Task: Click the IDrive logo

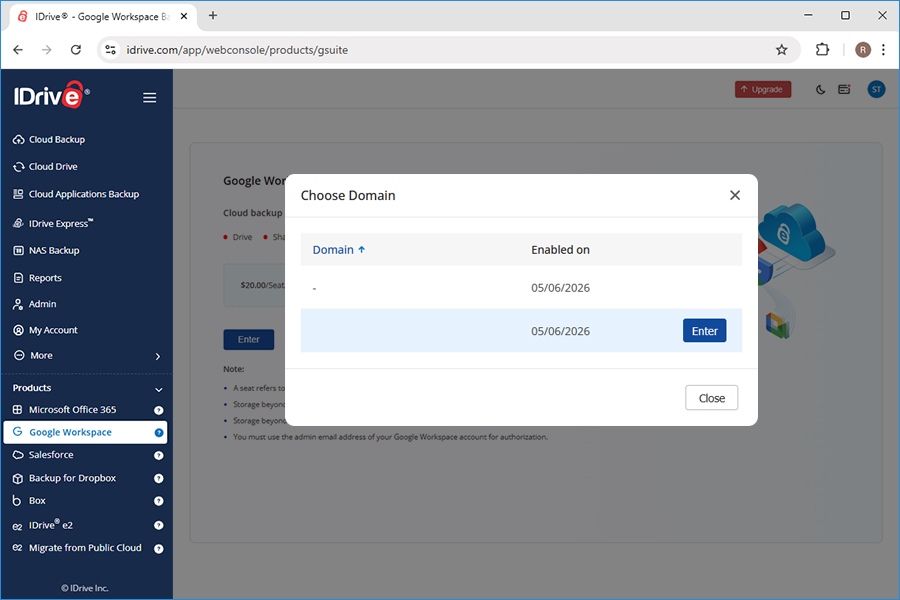Action: click(52, 95)
